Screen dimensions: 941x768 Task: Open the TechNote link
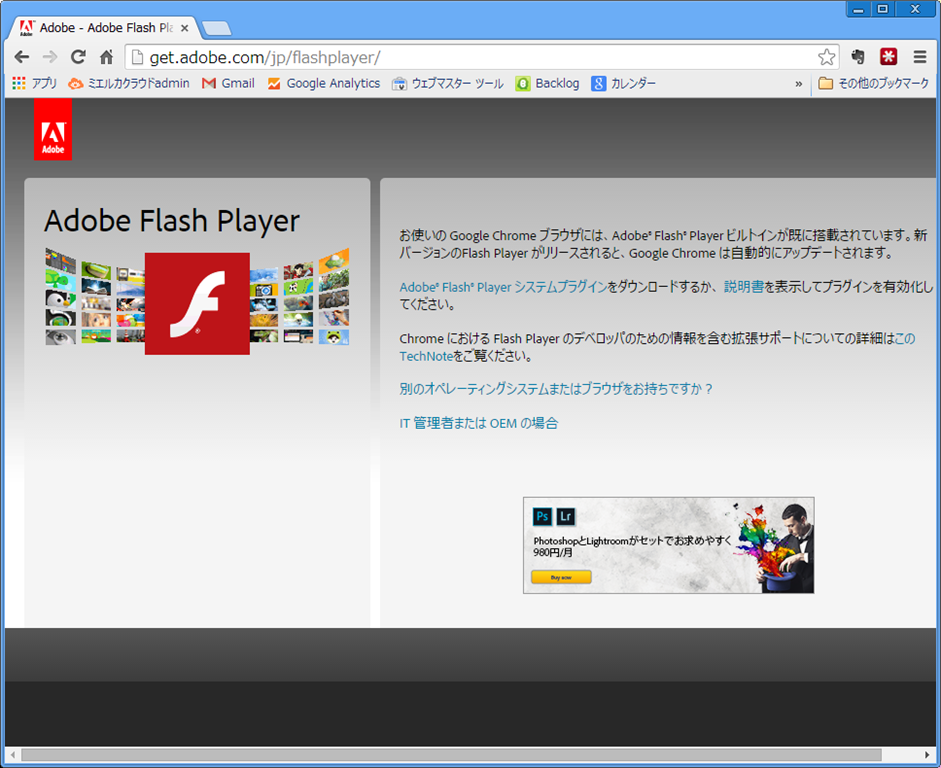click(x=426, y=356)
